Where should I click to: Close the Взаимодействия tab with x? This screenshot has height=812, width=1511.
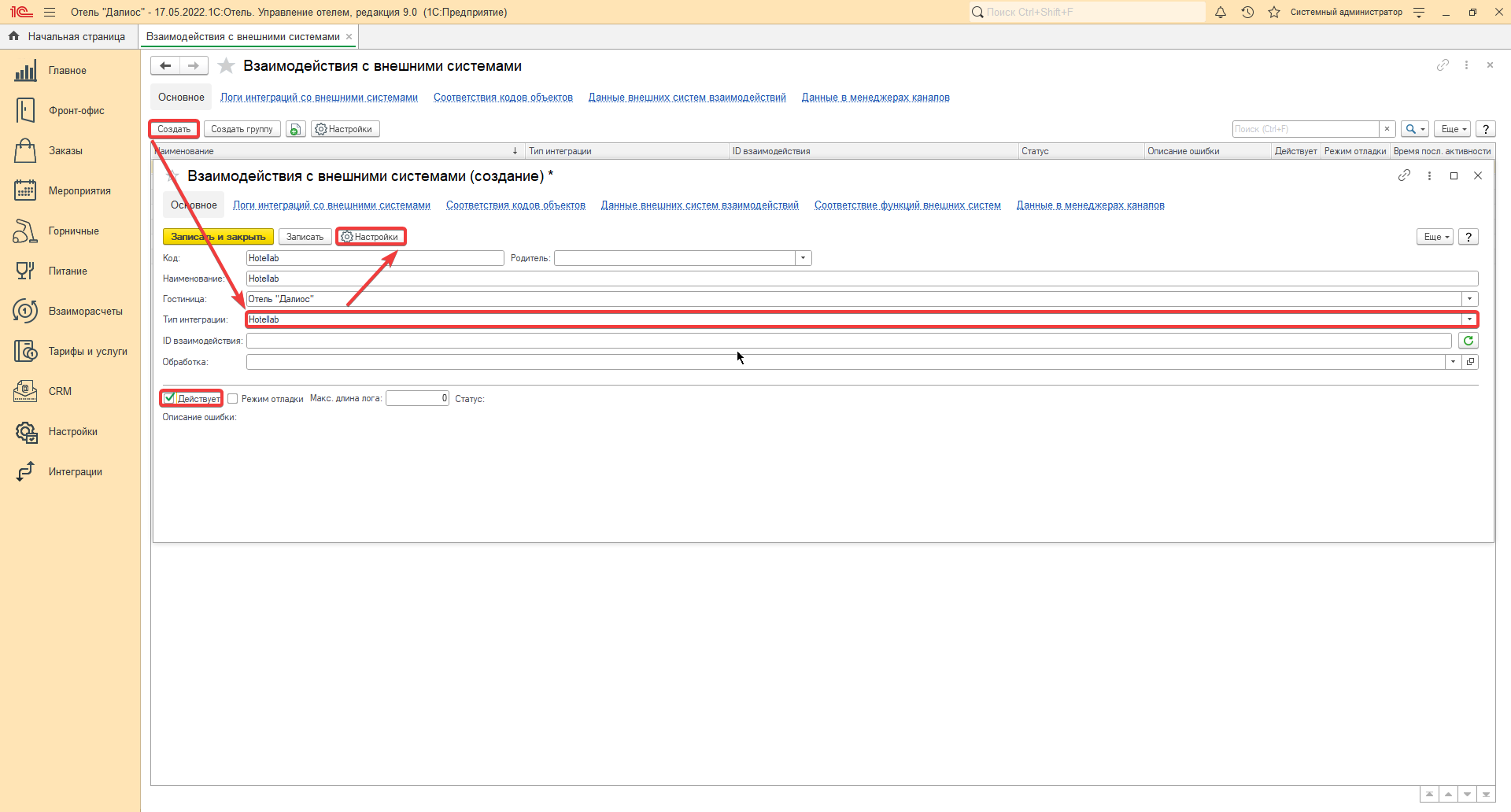pos(349,37)
